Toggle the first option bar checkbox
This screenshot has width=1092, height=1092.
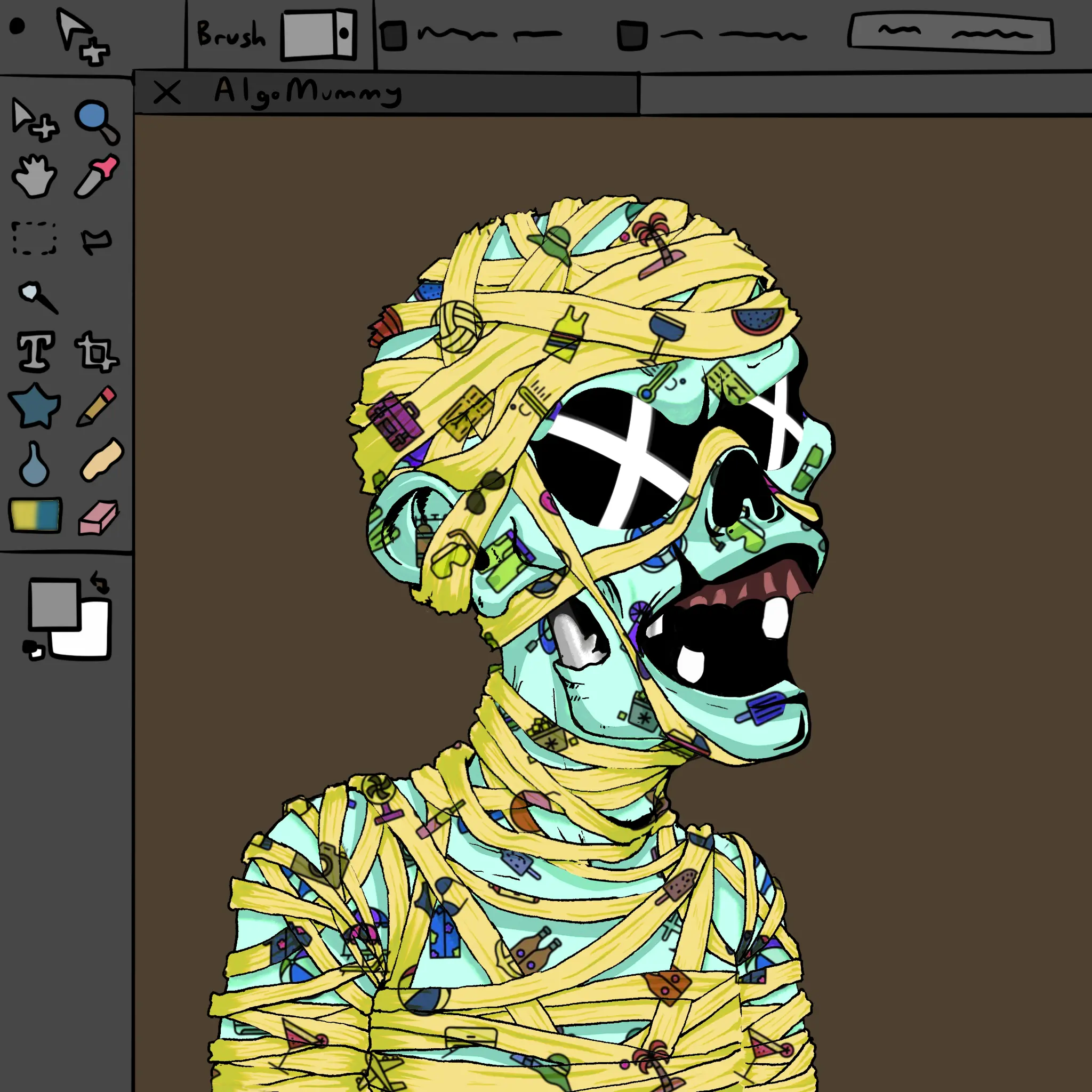pyautogui.click(x=394, y=36)
